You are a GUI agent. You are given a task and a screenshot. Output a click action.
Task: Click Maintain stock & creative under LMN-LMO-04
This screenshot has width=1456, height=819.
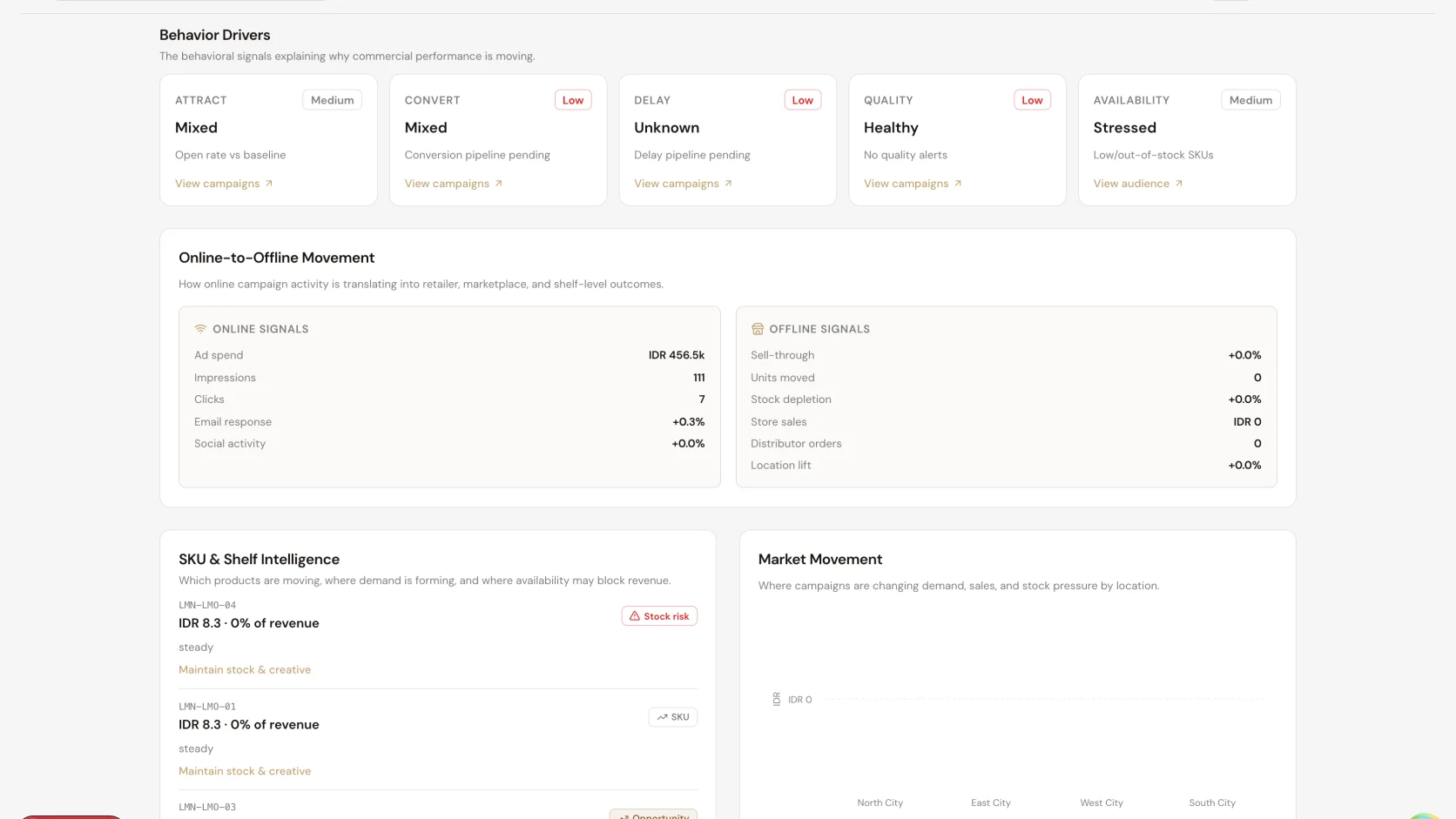click(245, 670)
